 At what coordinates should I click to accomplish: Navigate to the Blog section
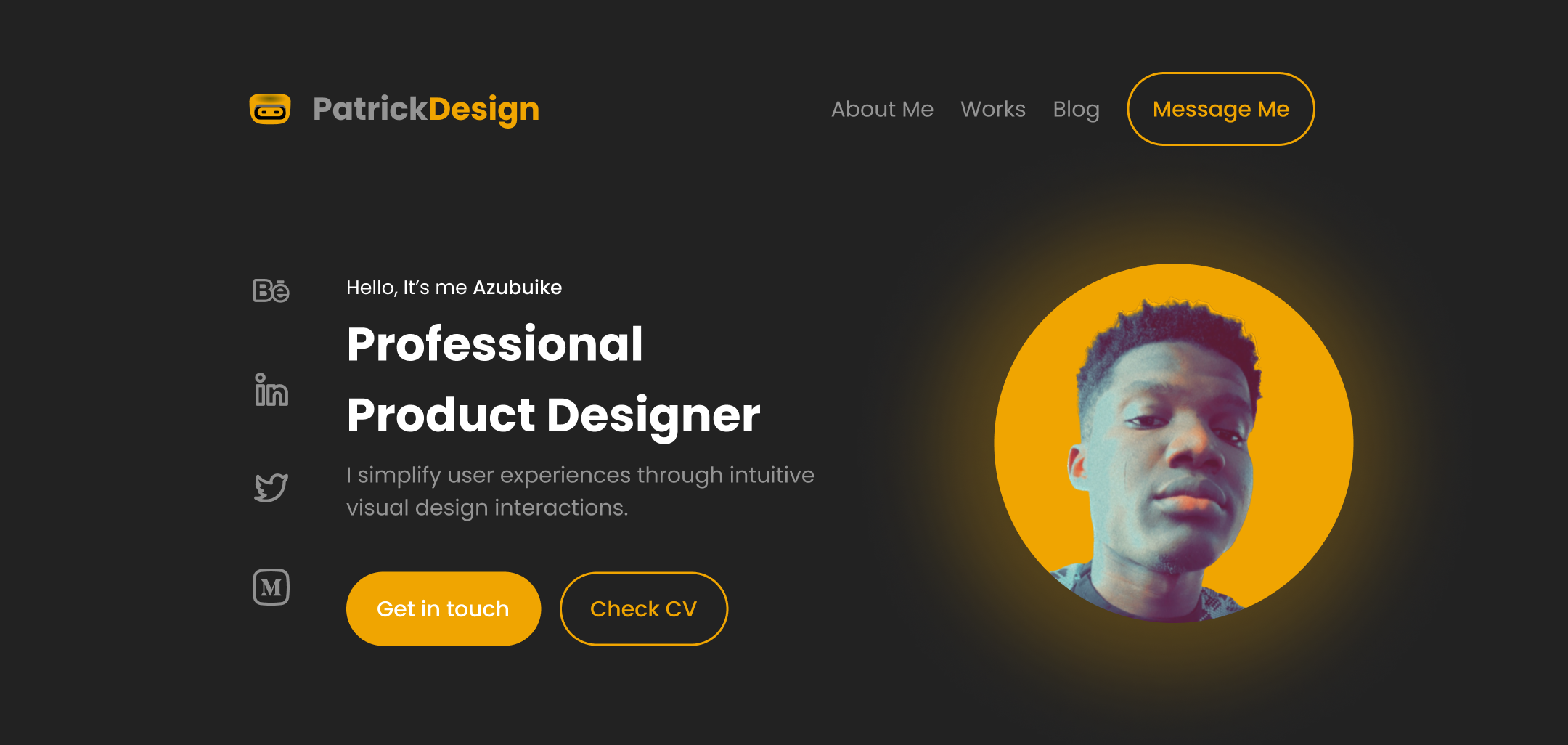1076,110
